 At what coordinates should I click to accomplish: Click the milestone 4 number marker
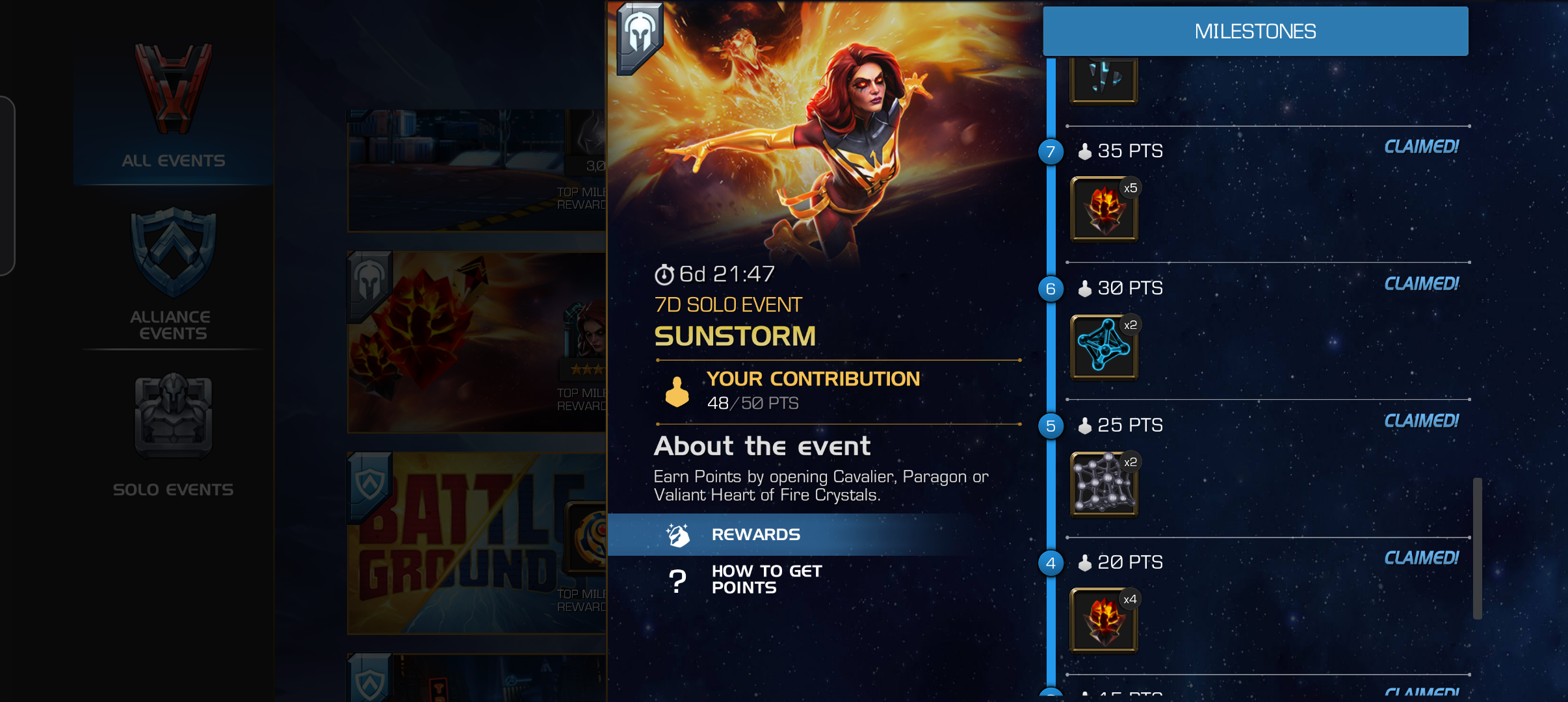[1051, 563]
